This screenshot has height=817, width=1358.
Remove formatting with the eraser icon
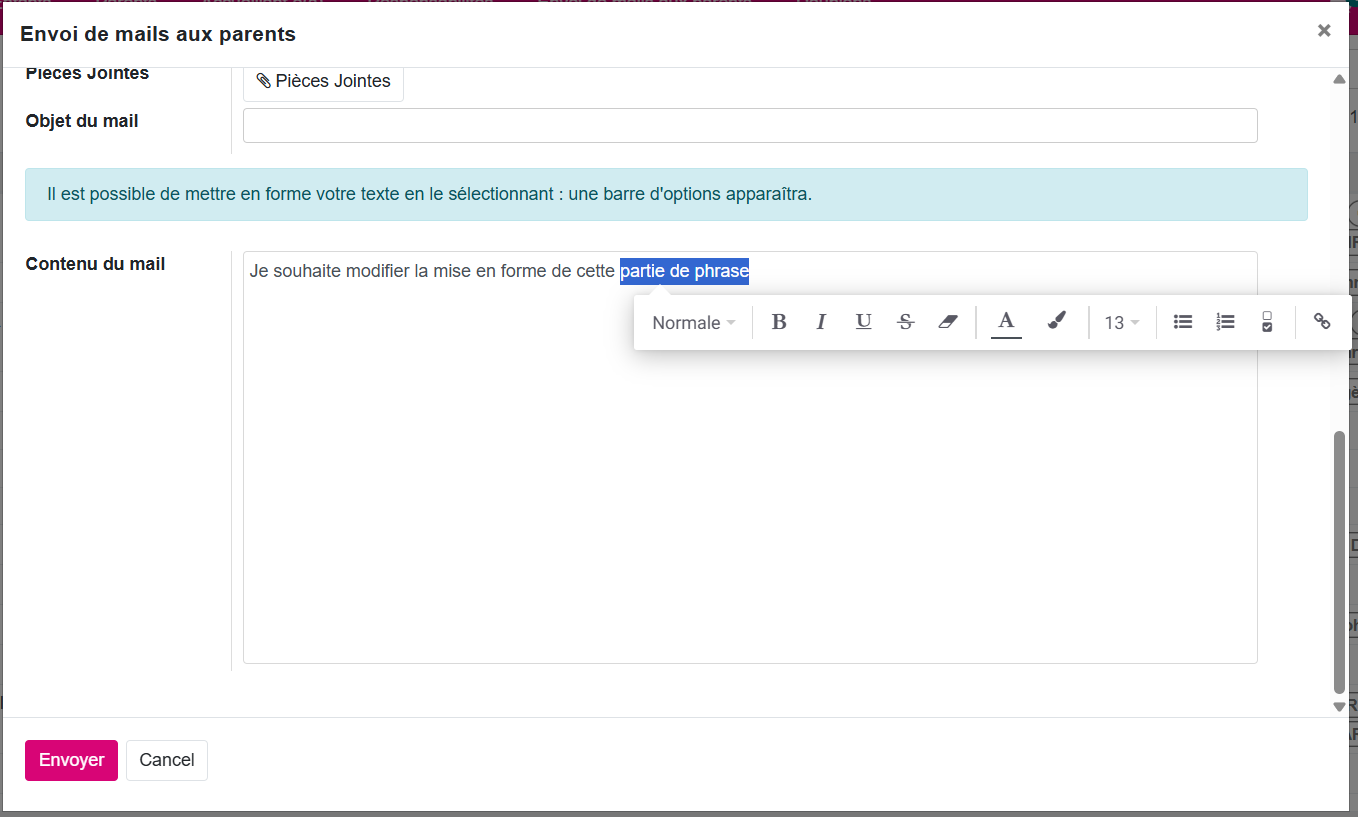coord(948,322)
